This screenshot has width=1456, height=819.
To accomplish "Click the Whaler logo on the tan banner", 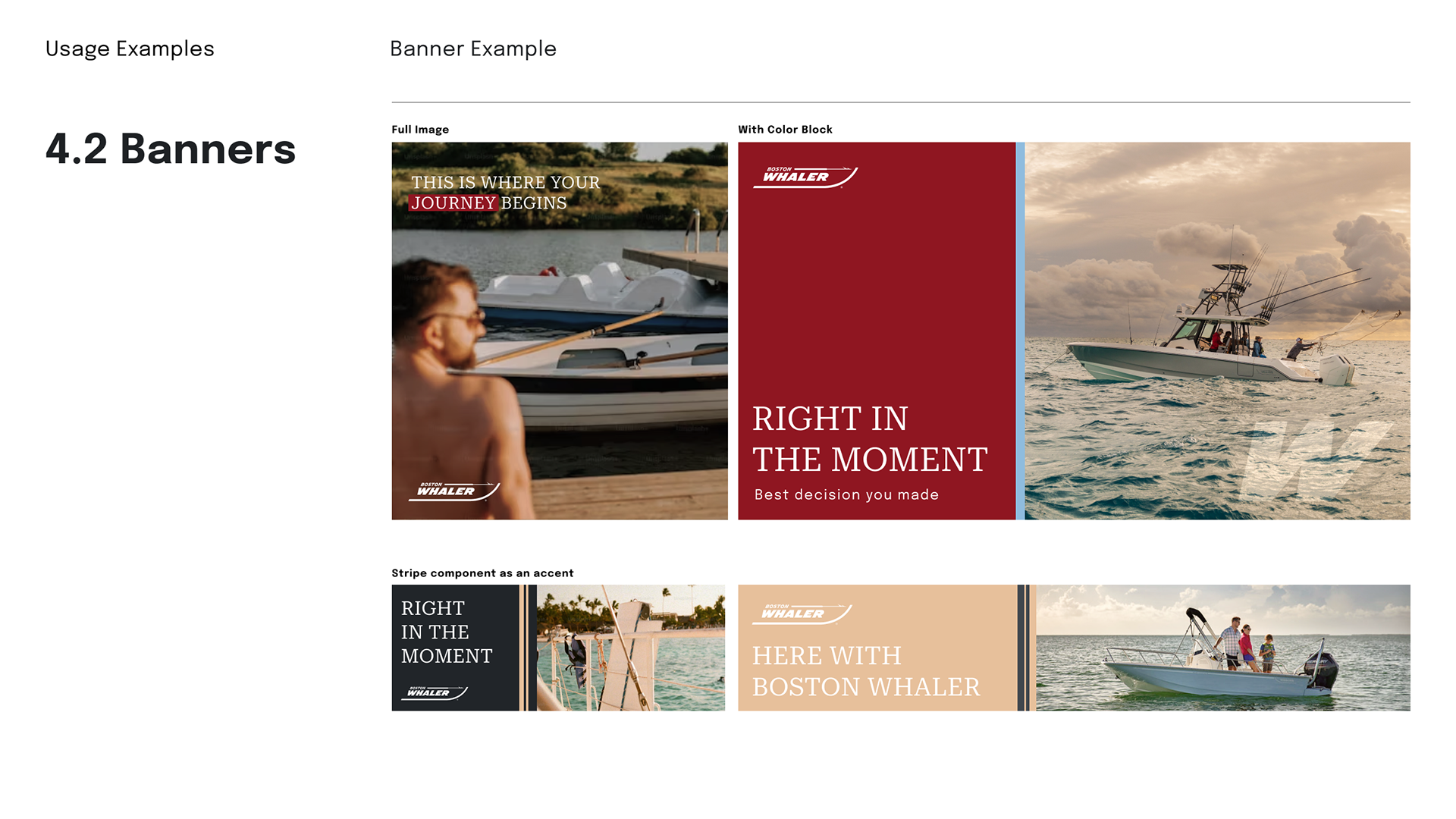I will point(802,613).
